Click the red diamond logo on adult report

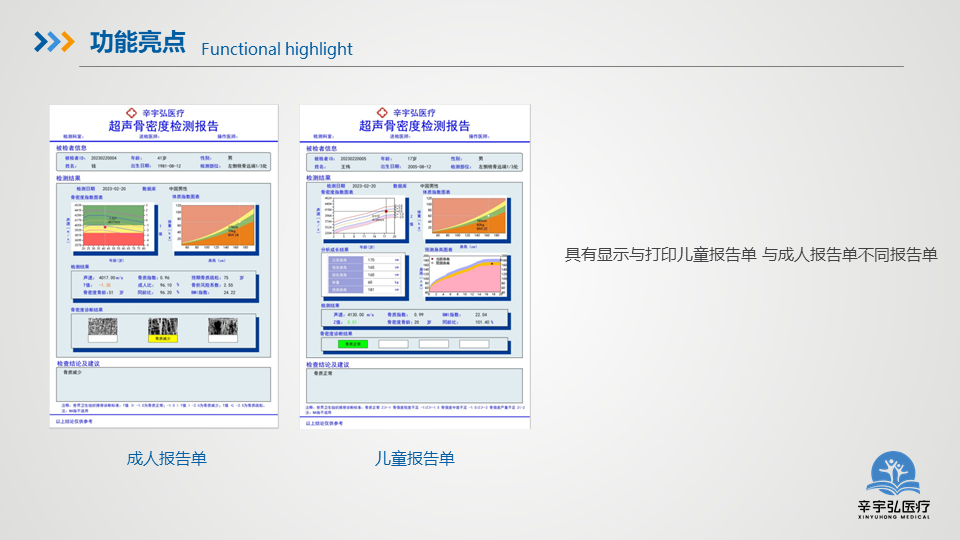[129, 113]
